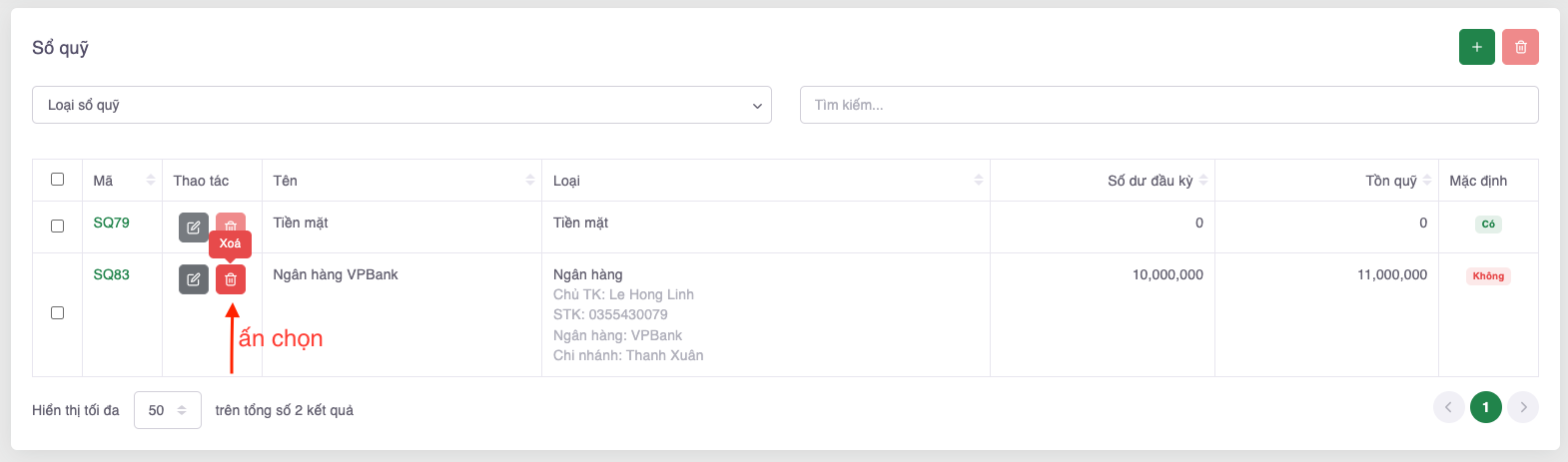Click the top-right bulk delete trash button
The image size is (1568, 462).
(x=1520, y=47)
